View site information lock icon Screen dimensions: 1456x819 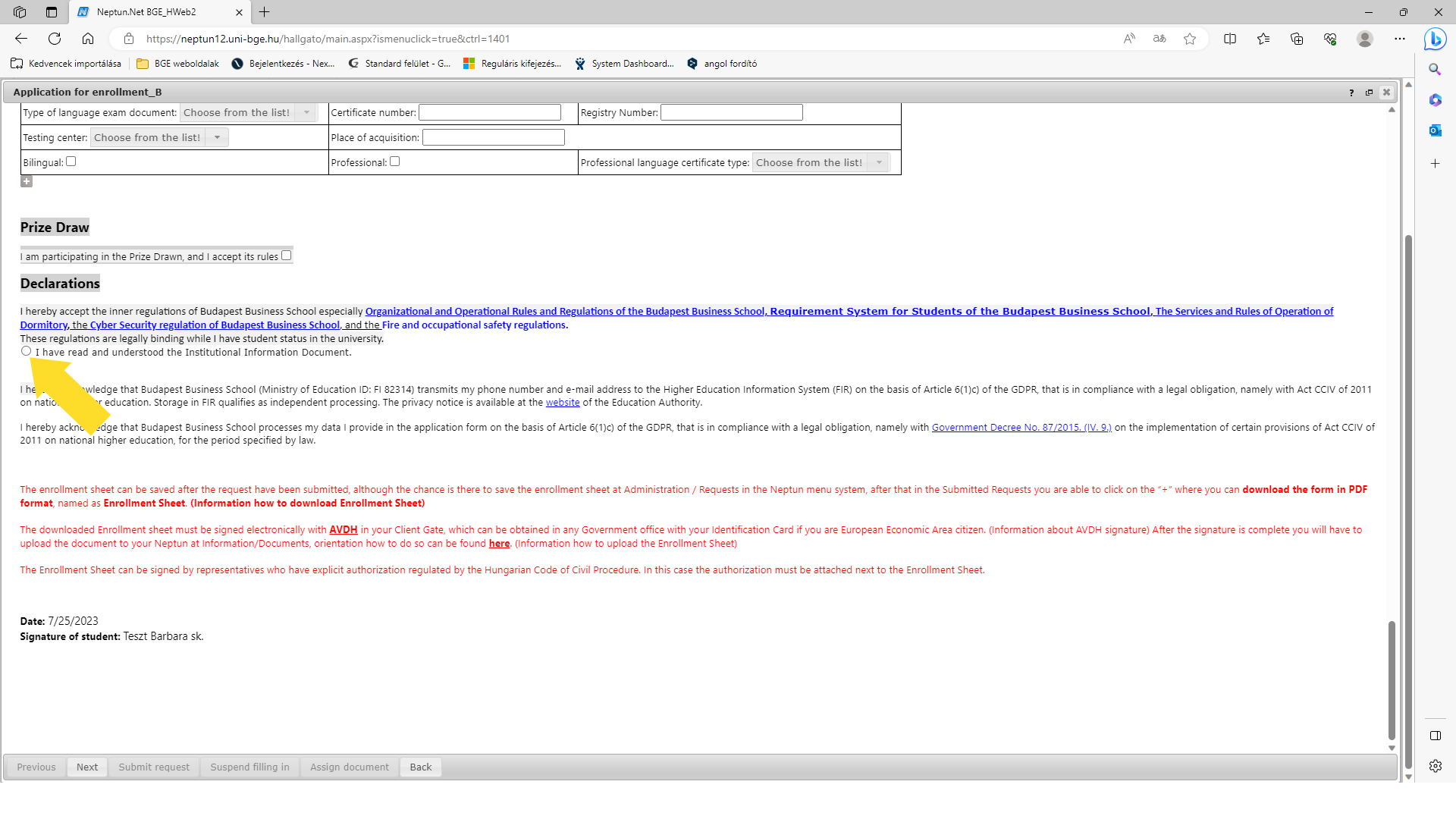click(x=129, y=39)
